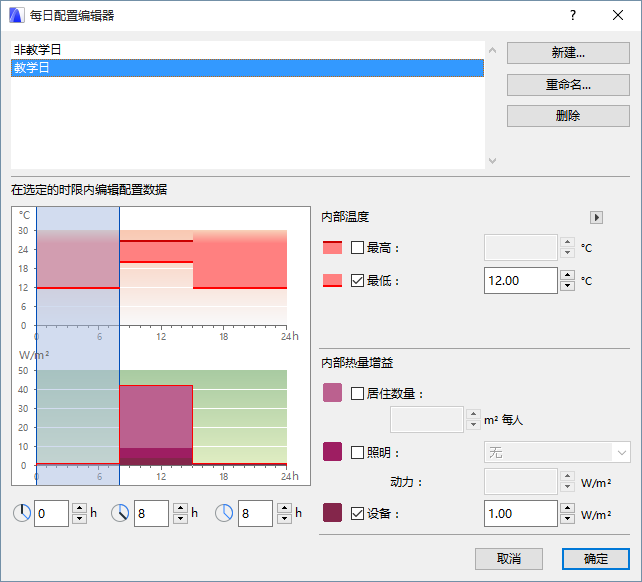The height and width of the screenshot is (582, 642).
Task: Decrease the 最高 temperature with down stepper
Action: 567,253
